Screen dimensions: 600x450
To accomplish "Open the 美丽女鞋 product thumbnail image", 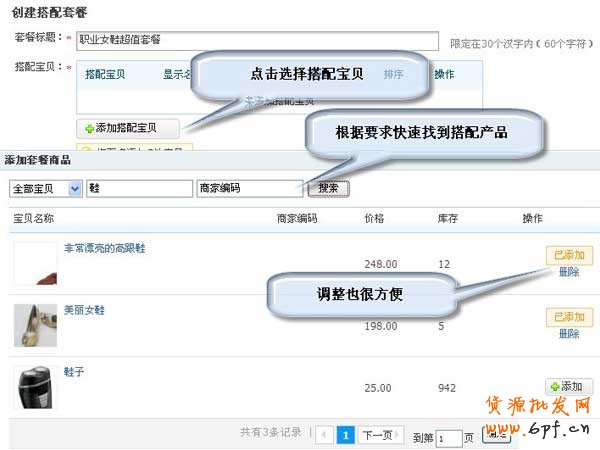I will point(35,324).
